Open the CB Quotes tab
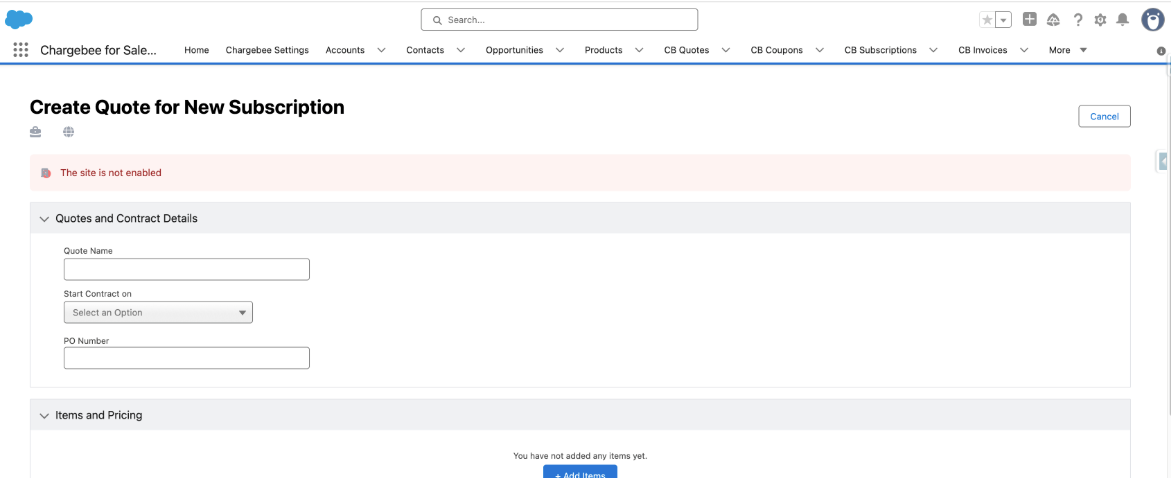This screenshot has width=1171, height=478. [686, 50]
